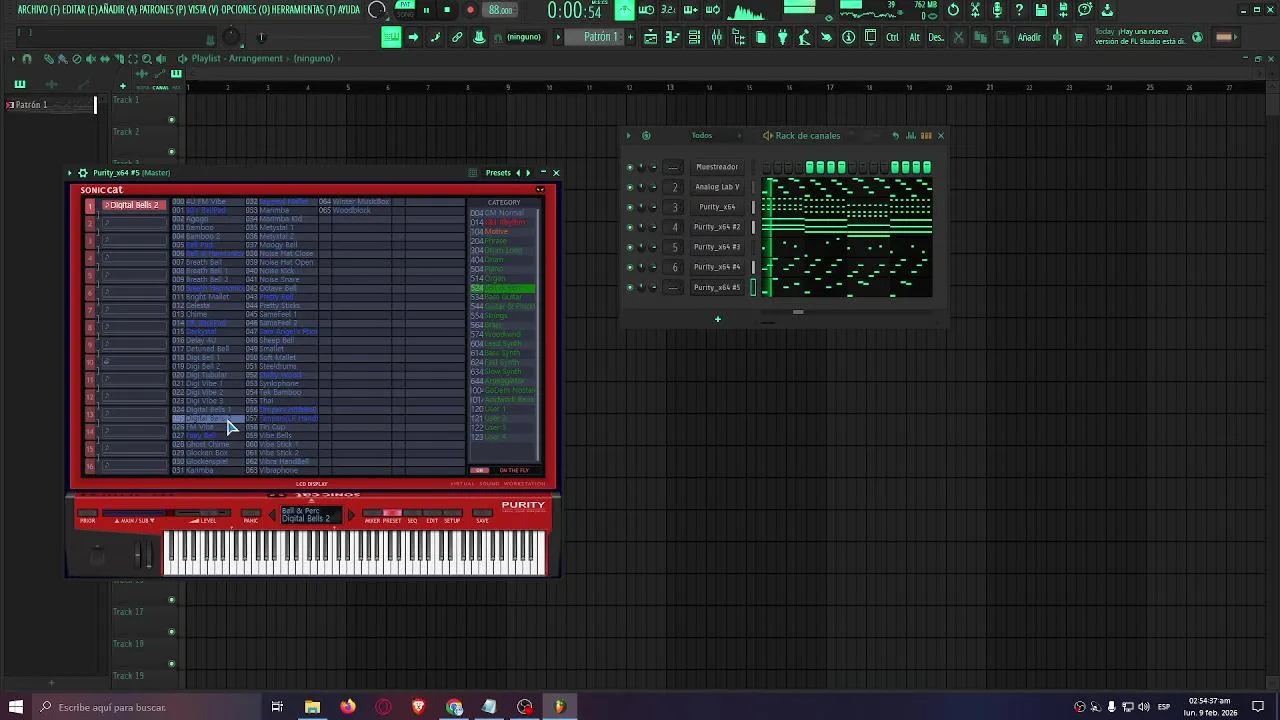Add a new channel with plus button
Viewport: 1280px width, 720px height.
click(x=717, y=319)
